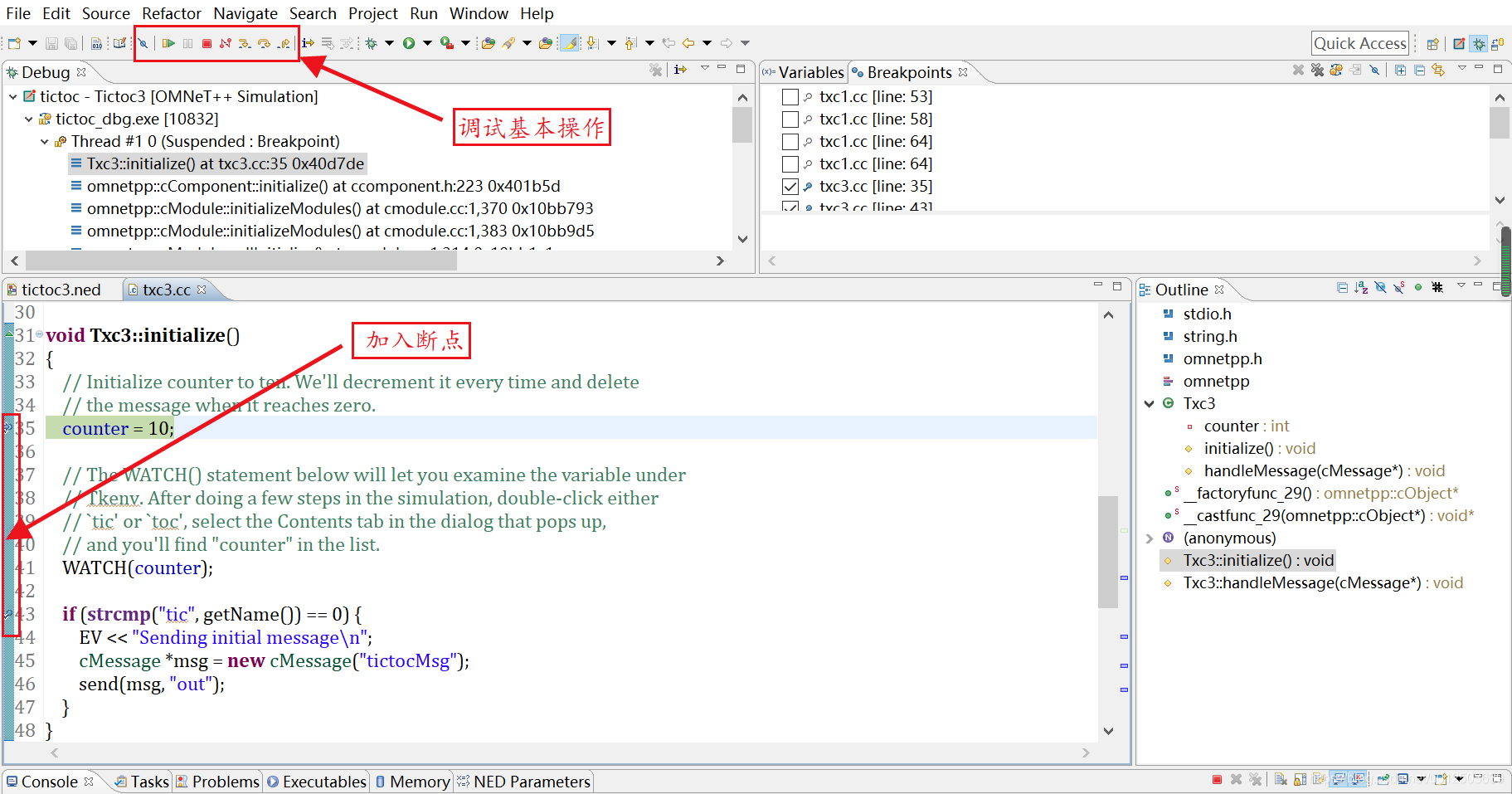Collapse the Txc3 class in Outline
1512x794 pixels.
tap(1149, 403)
